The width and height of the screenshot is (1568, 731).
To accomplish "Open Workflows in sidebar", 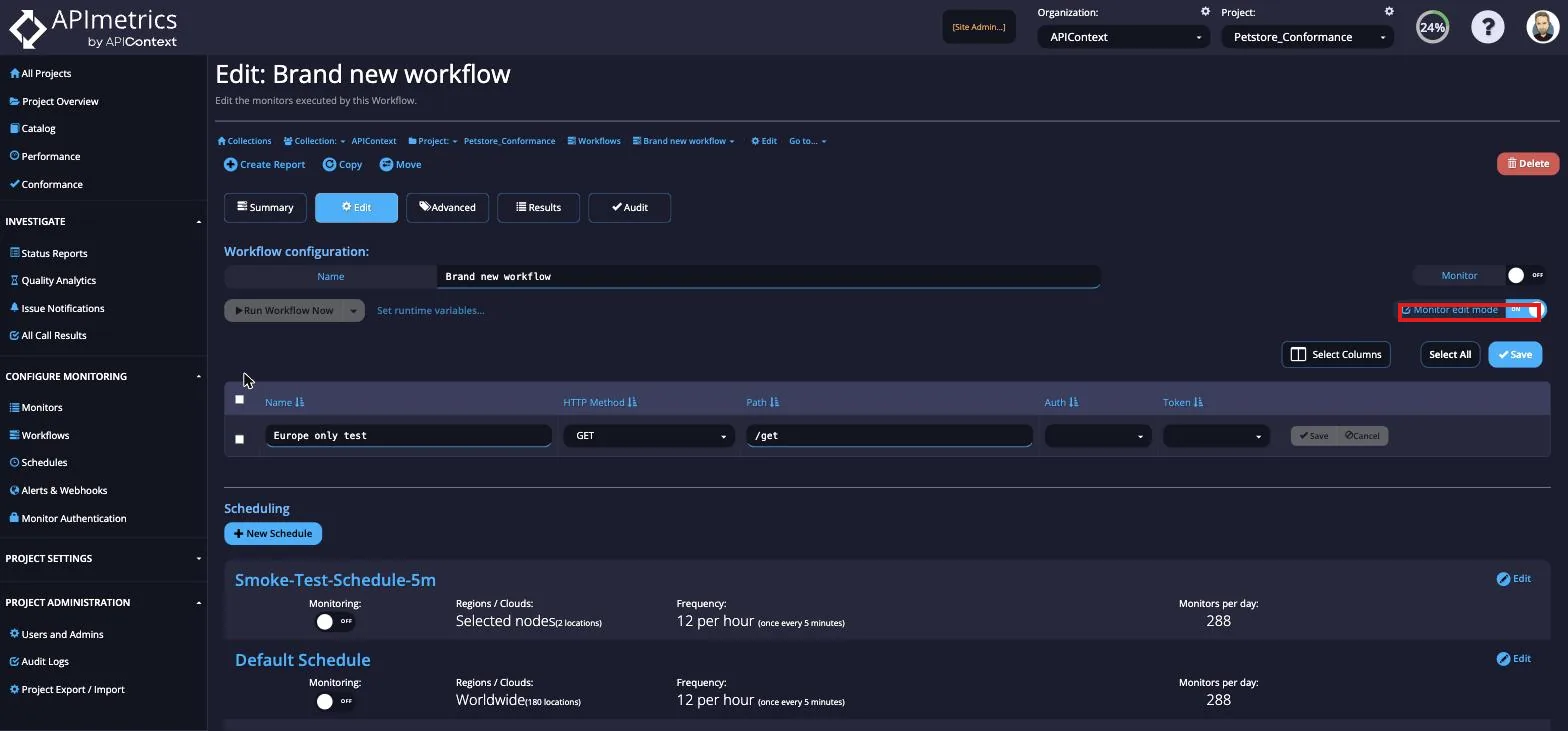I will (x=39, y=435).
